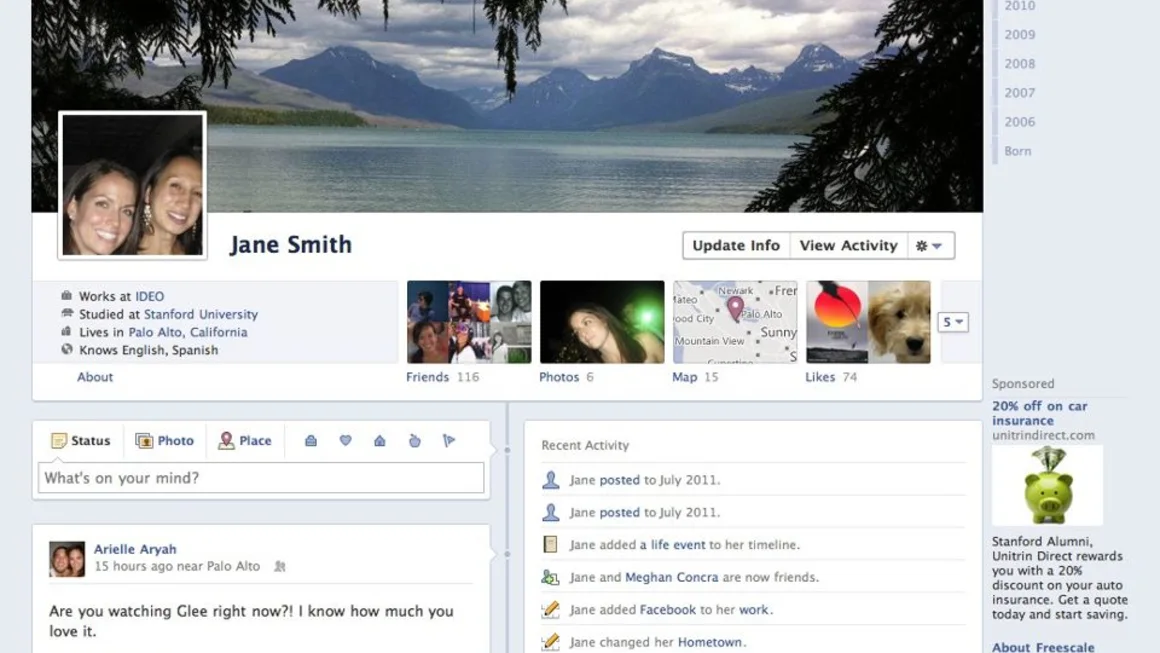Select the Photo tab in composer
The width and height of the screenshot is (1160, 653).
(164, 441)
